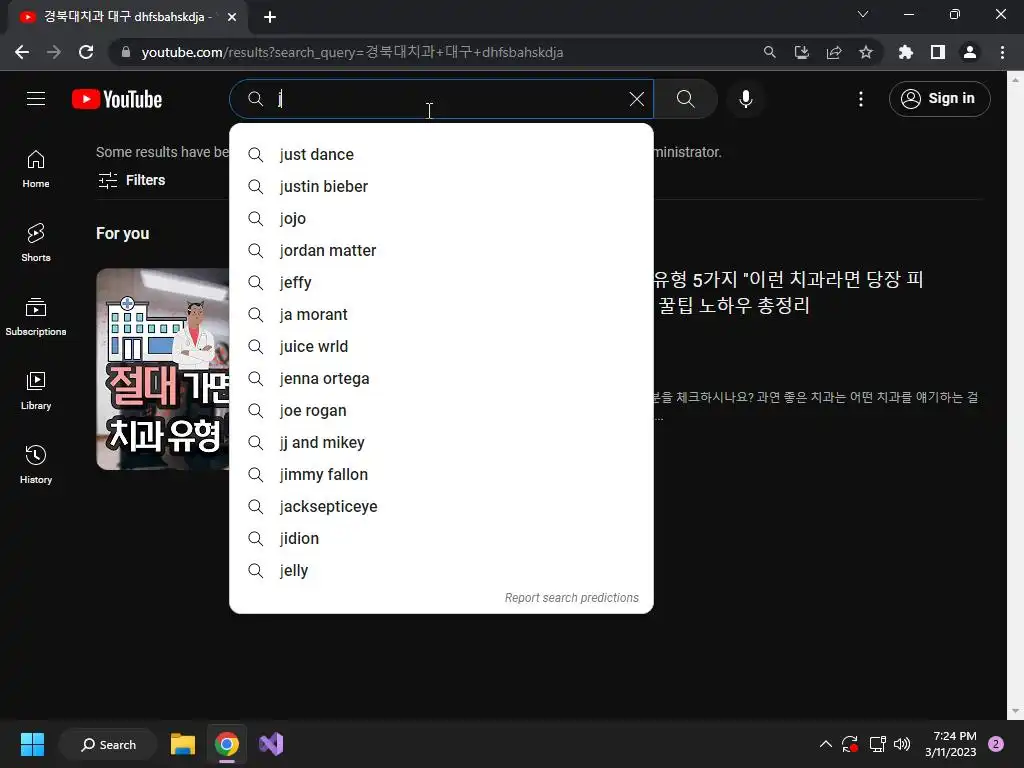
Task: Select suggestion 'justin bieber'
Action: tap(441, 187)
